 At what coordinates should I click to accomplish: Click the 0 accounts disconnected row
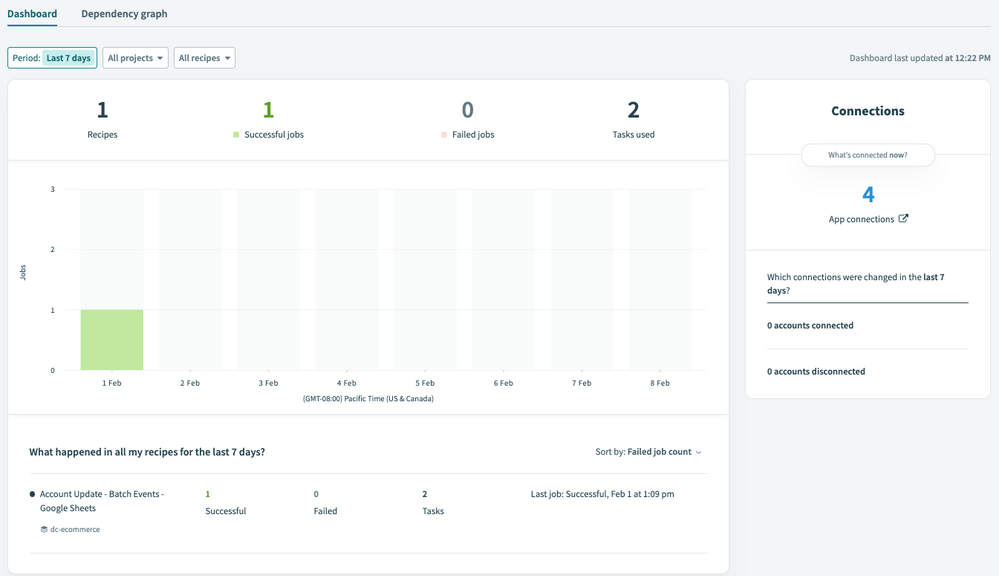pos(816,372)
